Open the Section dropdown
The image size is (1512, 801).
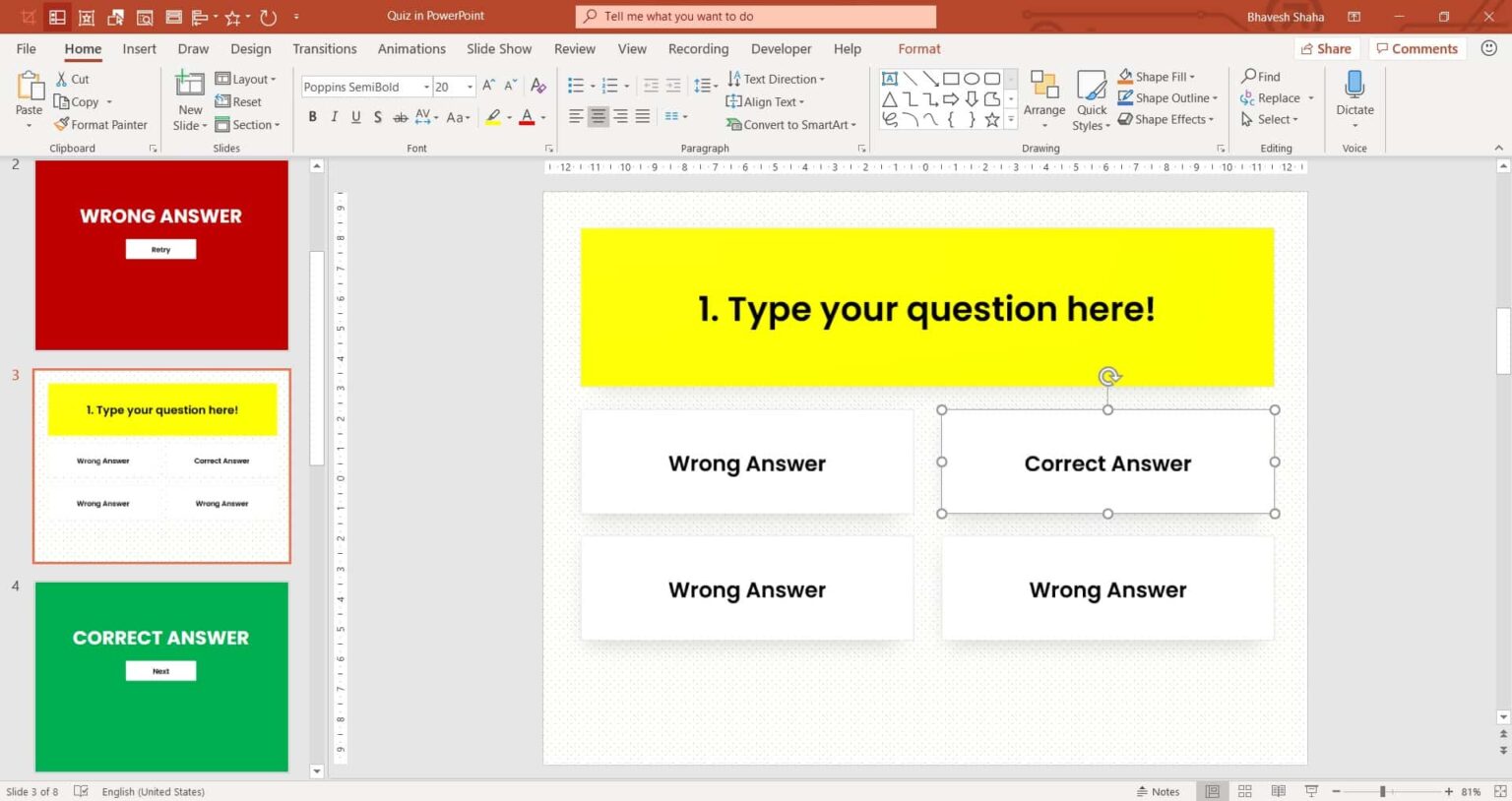(x=249, y=124)
